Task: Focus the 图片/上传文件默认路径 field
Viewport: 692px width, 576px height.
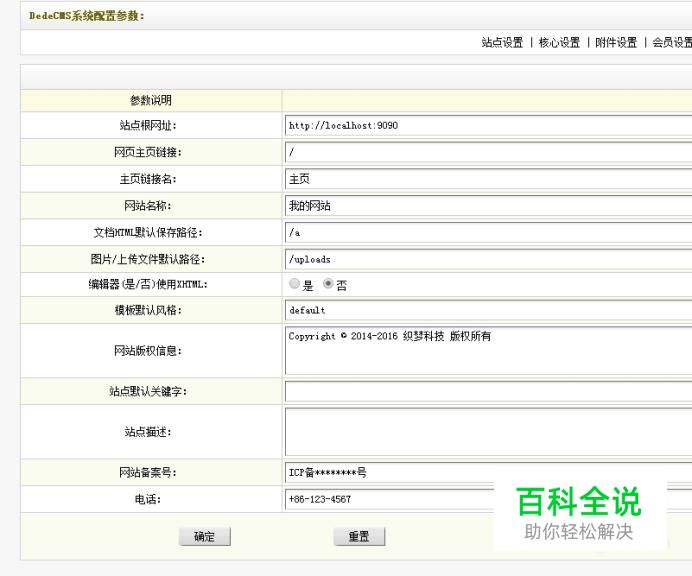Action: click(489, 260)
